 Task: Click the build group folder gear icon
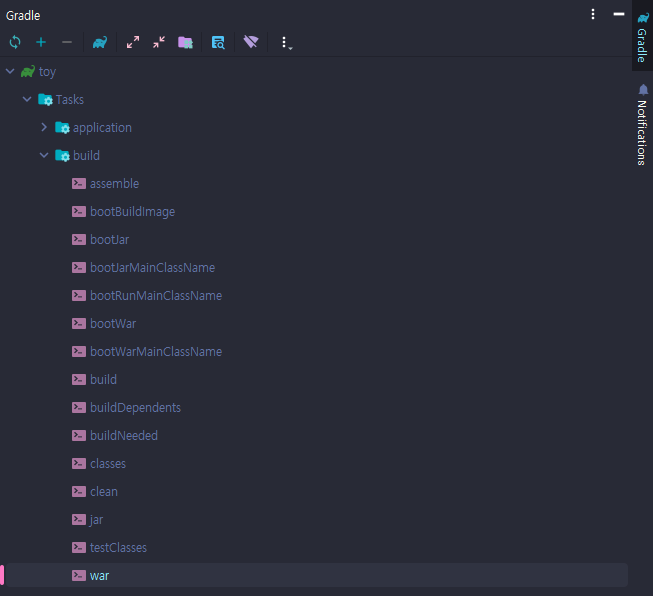click(62, 155)
